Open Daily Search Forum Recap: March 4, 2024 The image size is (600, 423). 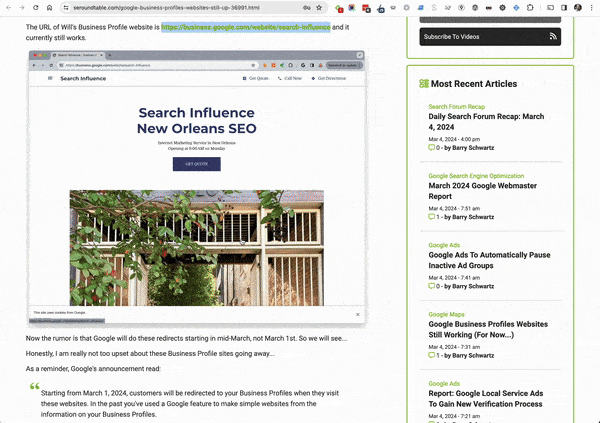486,122
